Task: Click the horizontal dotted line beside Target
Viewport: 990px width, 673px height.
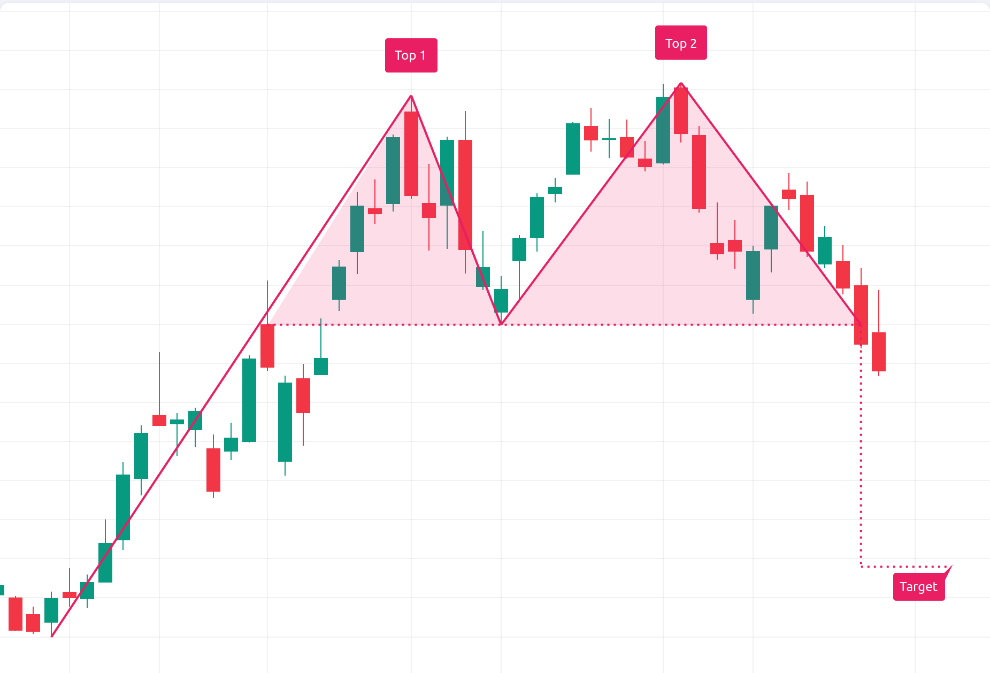Action: [x=905, y=567]
